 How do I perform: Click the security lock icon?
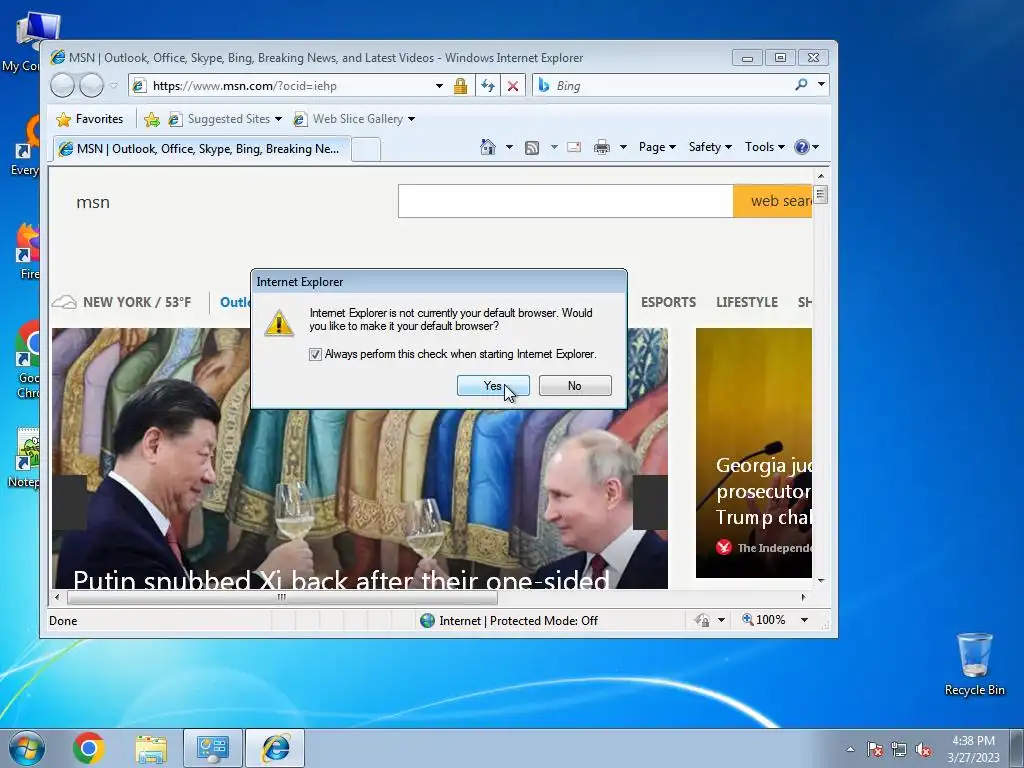[460, 86]
